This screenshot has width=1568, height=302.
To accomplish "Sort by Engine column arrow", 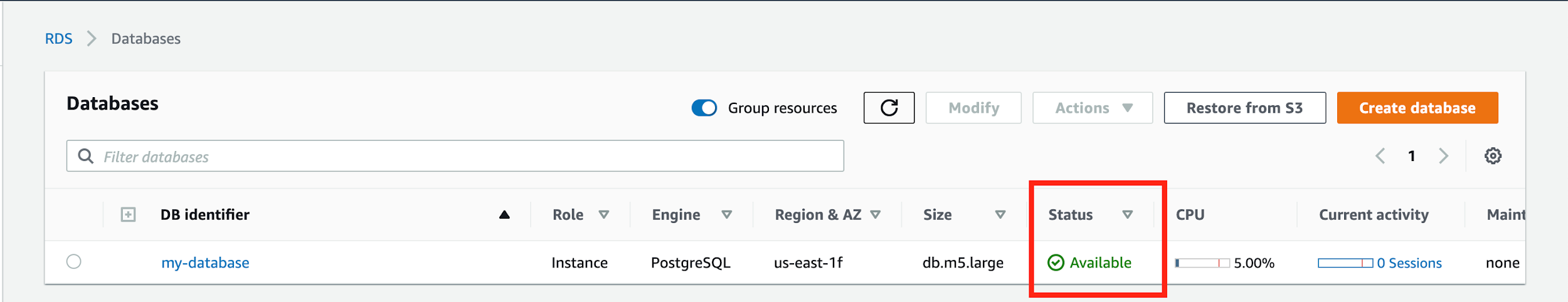I will (x=727, y=215).
